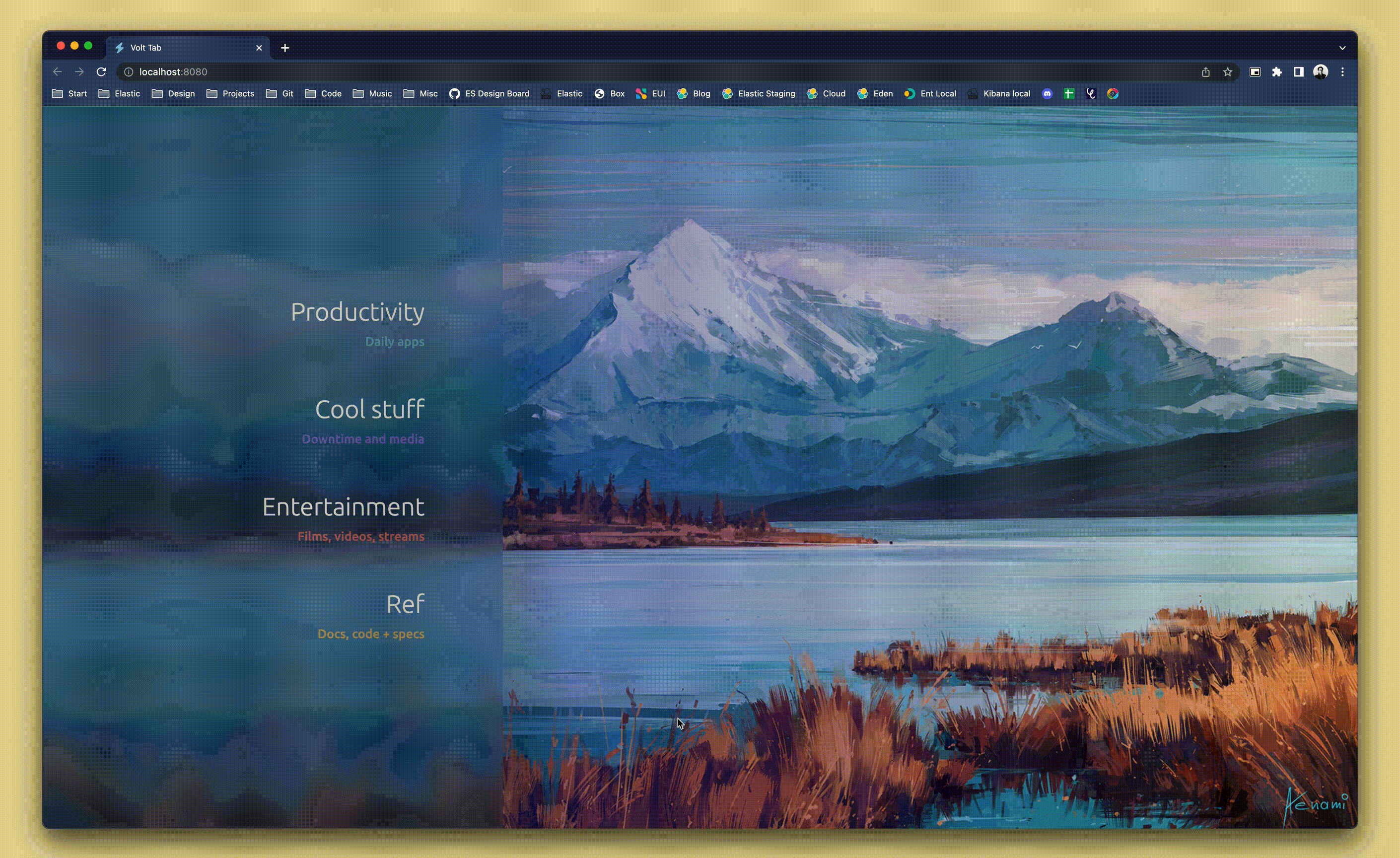Open the Design bookmarks folder
Screen dimensions: 1400x858
(173, 94)
